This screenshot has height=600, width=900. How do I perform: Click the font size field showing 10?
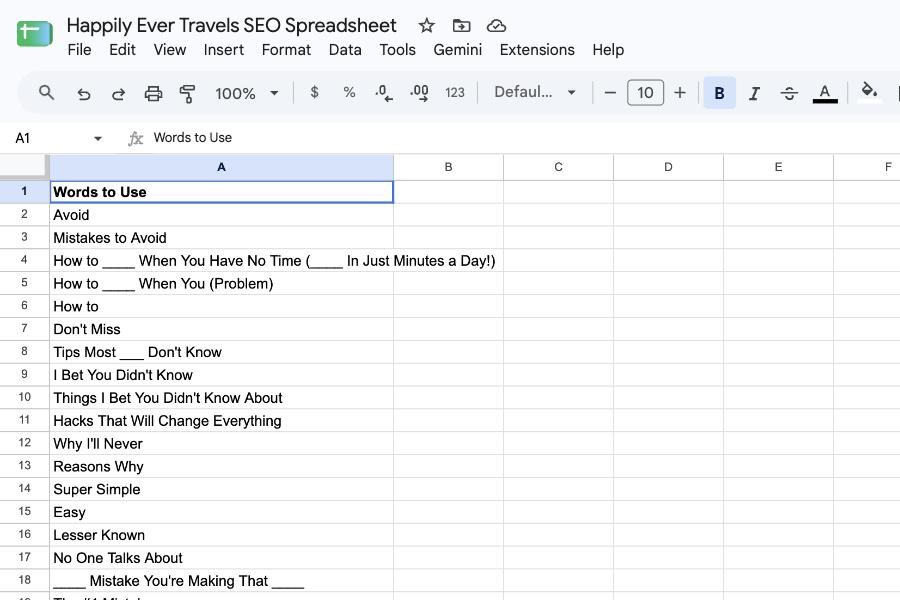645,92
